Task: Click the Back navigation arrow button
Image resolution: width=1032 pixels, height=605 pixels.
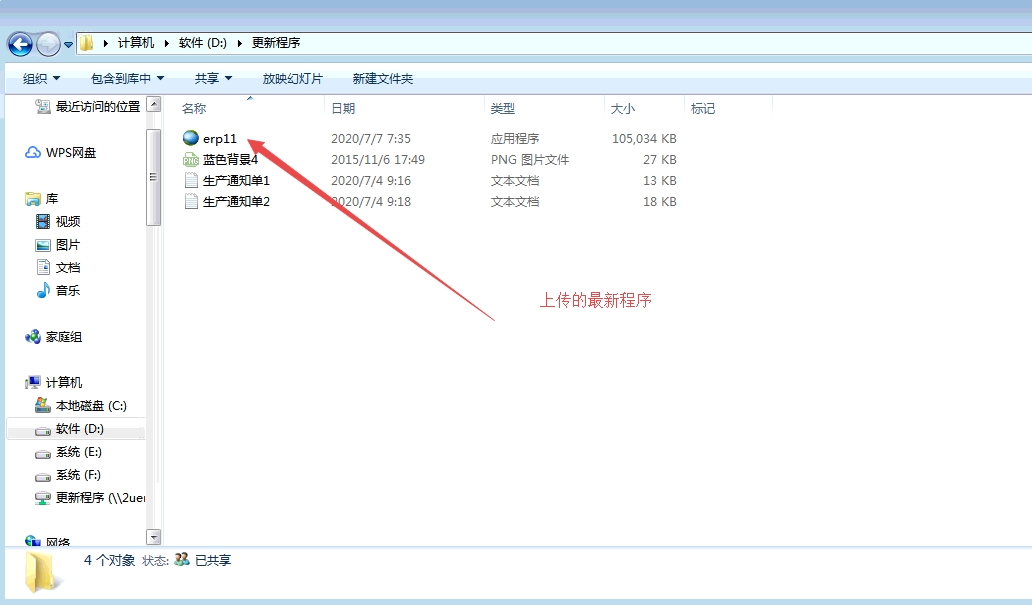Action: (x=20, y=44)
